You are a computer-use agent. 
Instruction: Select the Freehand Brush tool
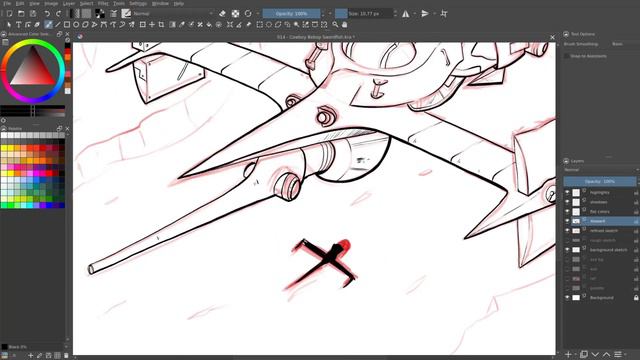[x=49, y=24]
